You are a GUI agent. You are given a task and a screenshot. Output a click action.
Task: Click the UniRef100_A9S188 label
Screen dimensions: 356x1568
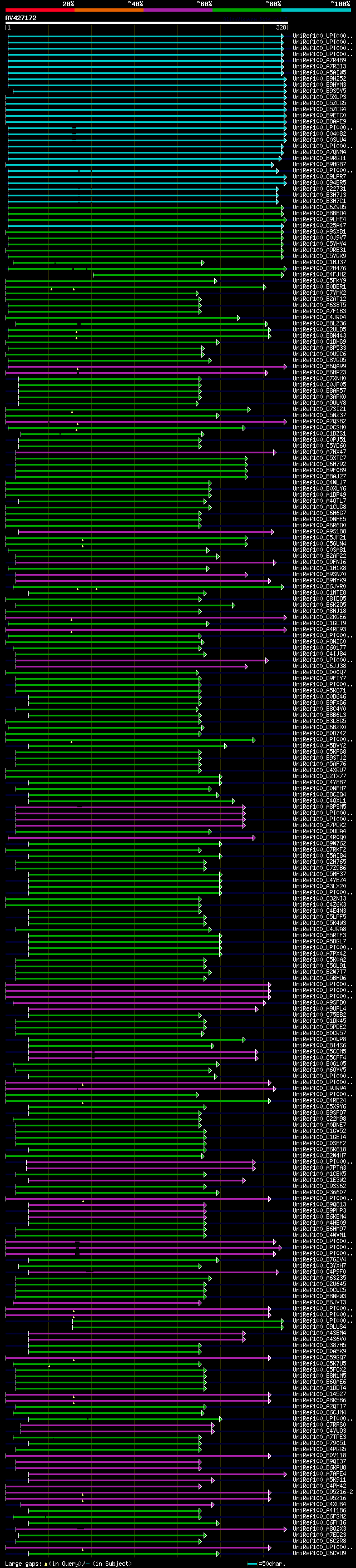pos(319,531)
